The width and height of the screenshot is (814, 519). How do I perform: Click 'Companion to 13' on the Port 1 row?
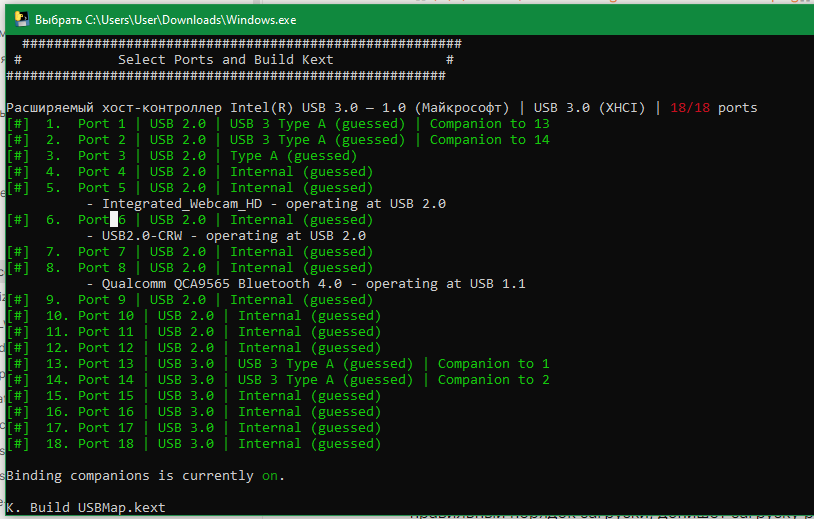489,124
